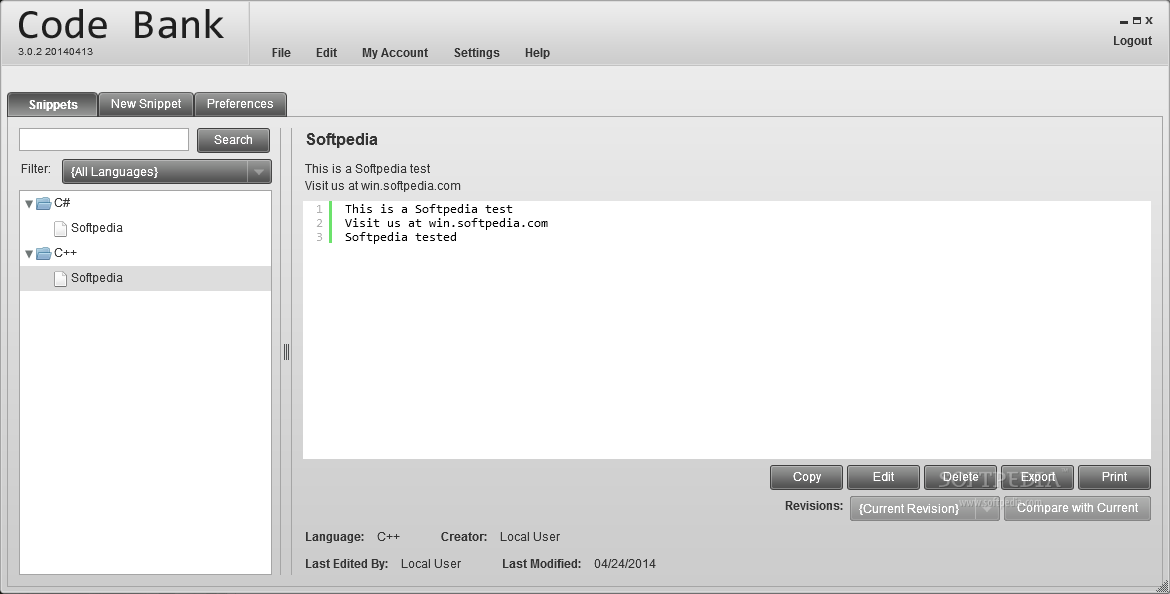Open the Edit menu
1170x594 pixels.
pyautogui.click(x=326, y=53)
